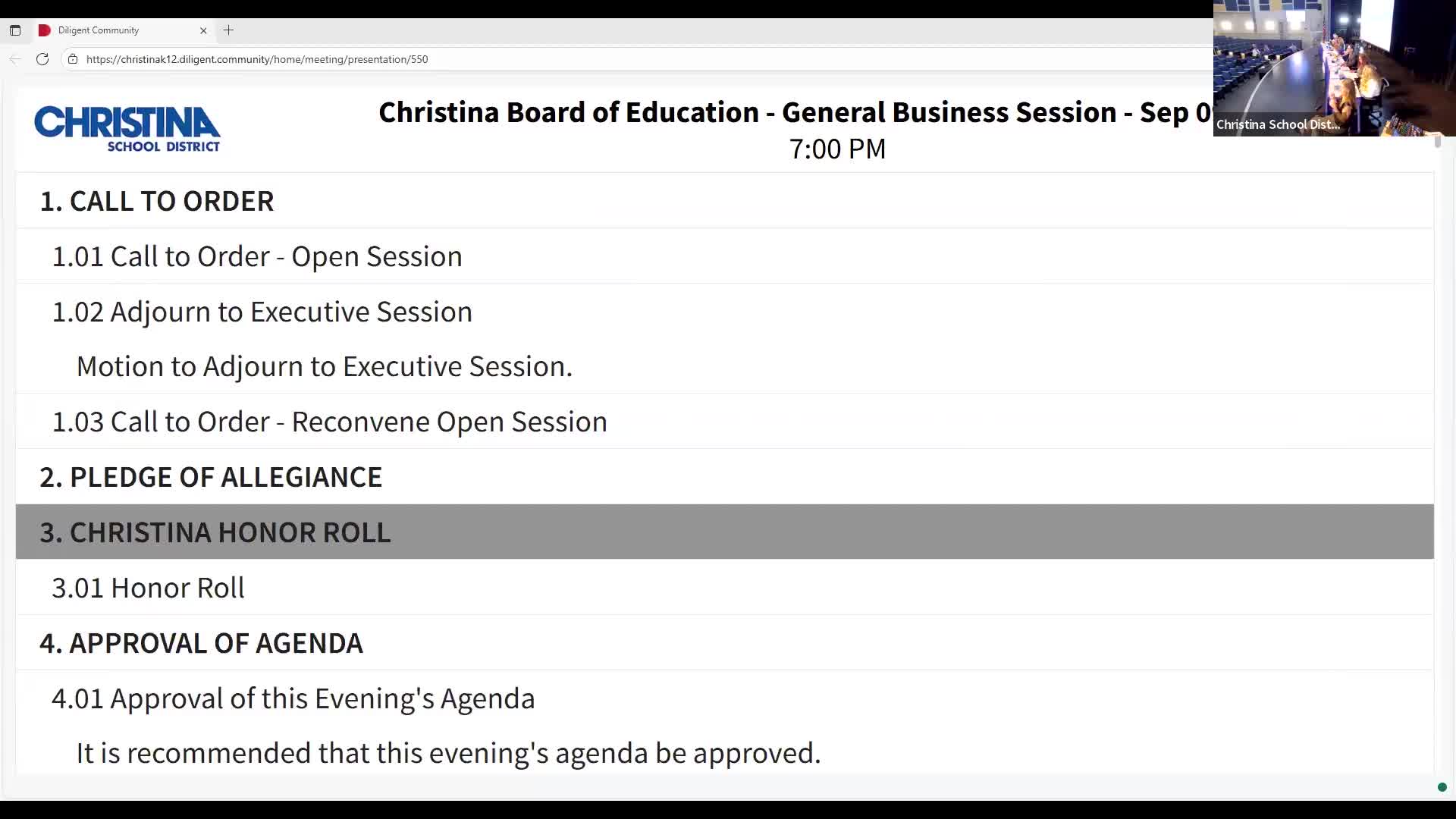
Task: Open the Christina School District video thumbnail
Action: (x=1333, y=68)
